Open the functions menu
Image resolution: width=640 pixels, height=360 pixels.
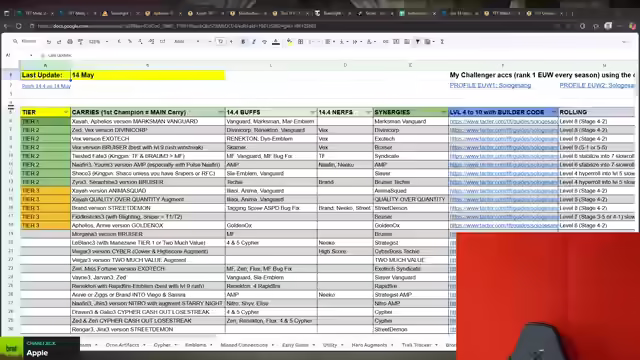442,42
